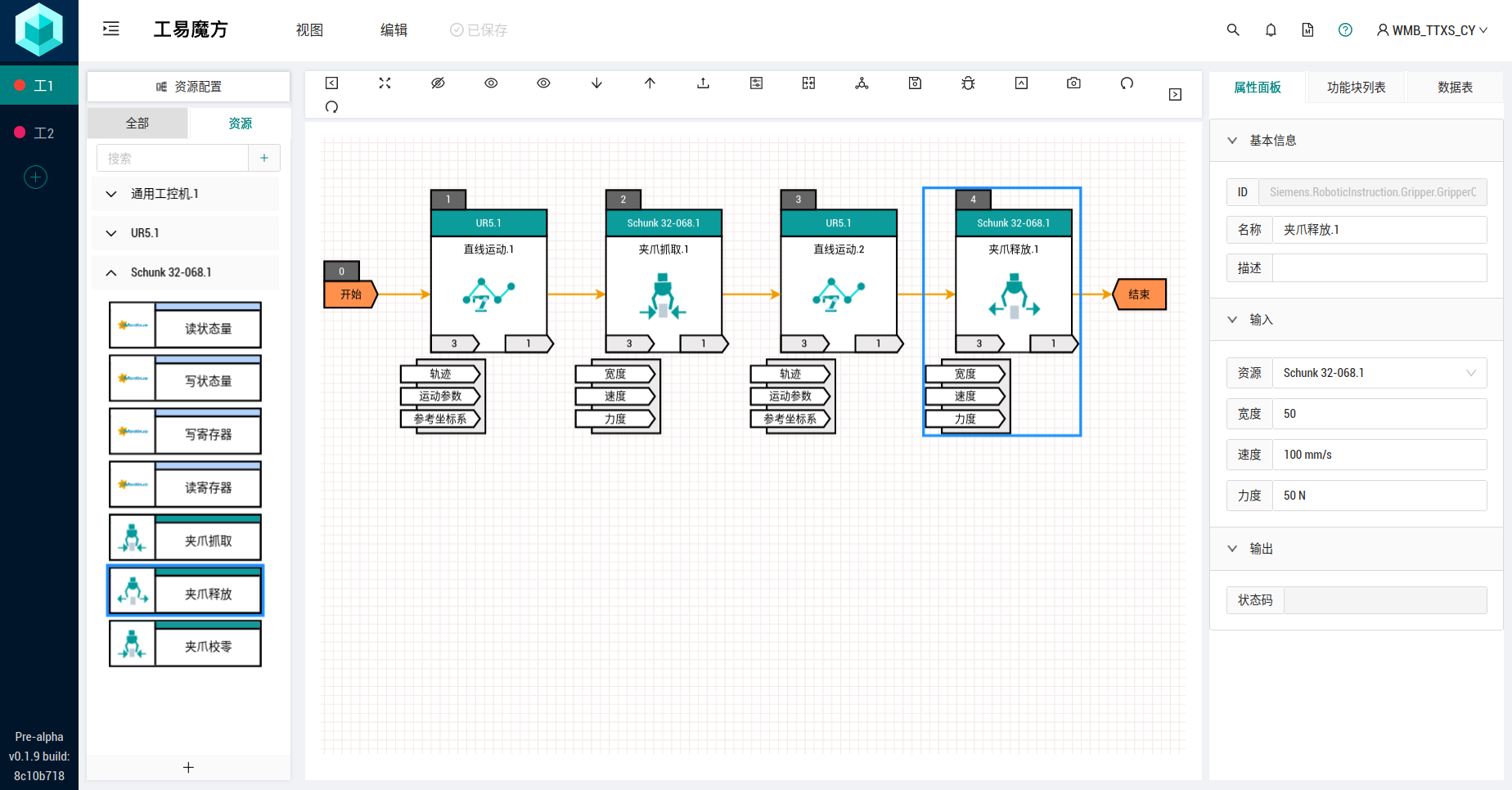The width and height of the screenshot is (1512, 790).
Task: Click the clockwise redo arrow icon
Action: [331, 107]
